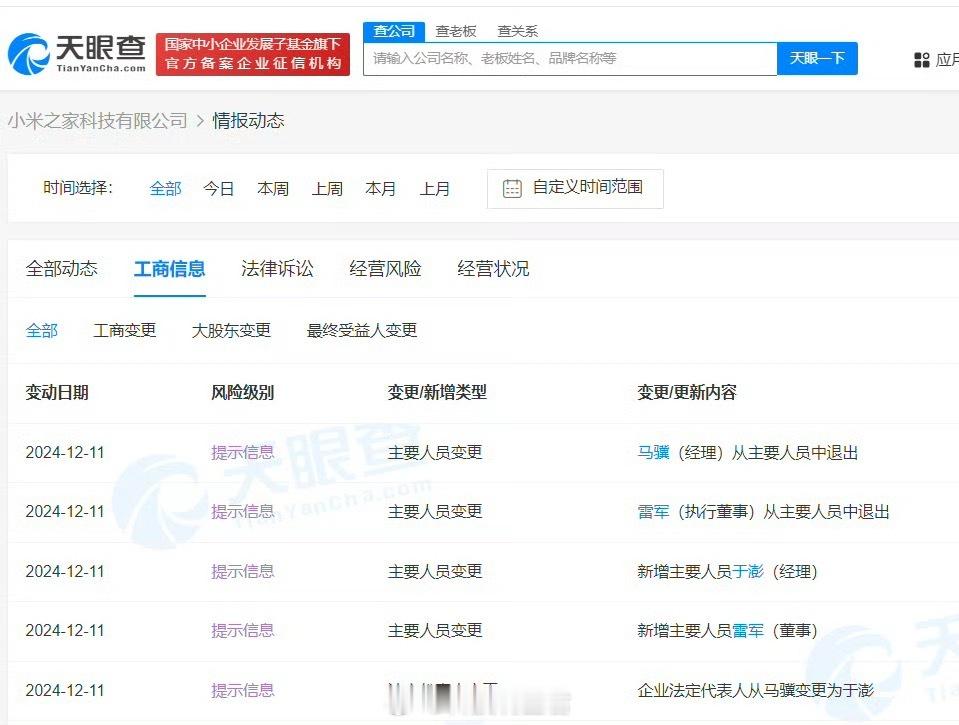Screen dimensions: 959x725
Task: Switch to 工商信息 tab
Action: click(x=169, y=269)
